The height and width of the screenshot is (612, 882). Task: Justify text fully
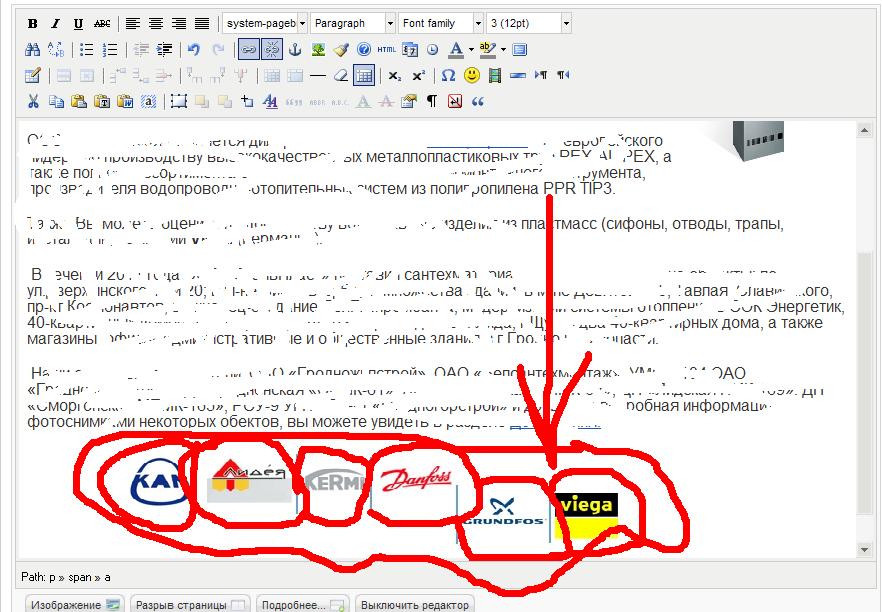(x=202, y=24)
